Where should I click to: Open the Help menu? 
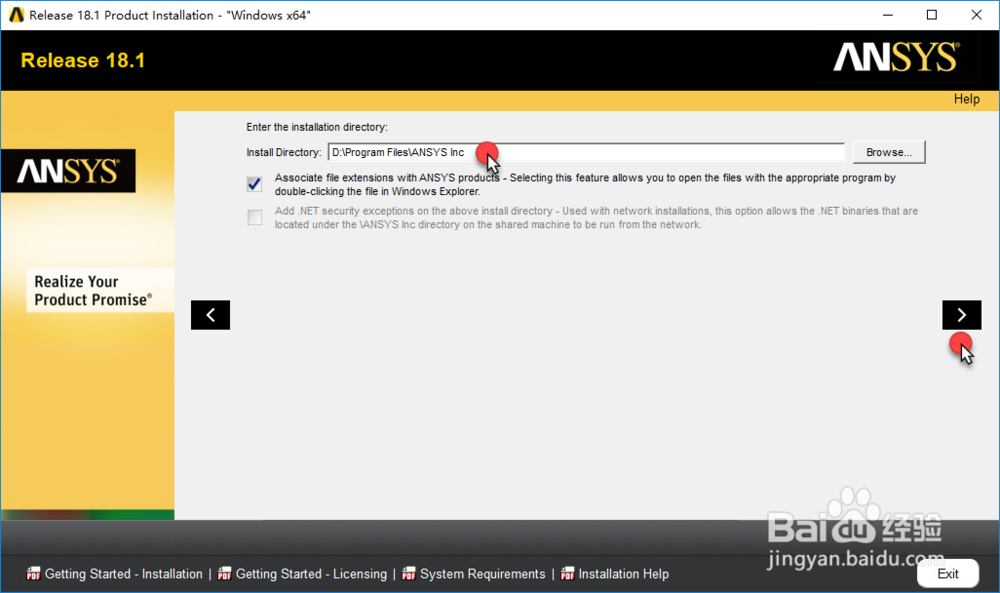[x=967, y=99]
